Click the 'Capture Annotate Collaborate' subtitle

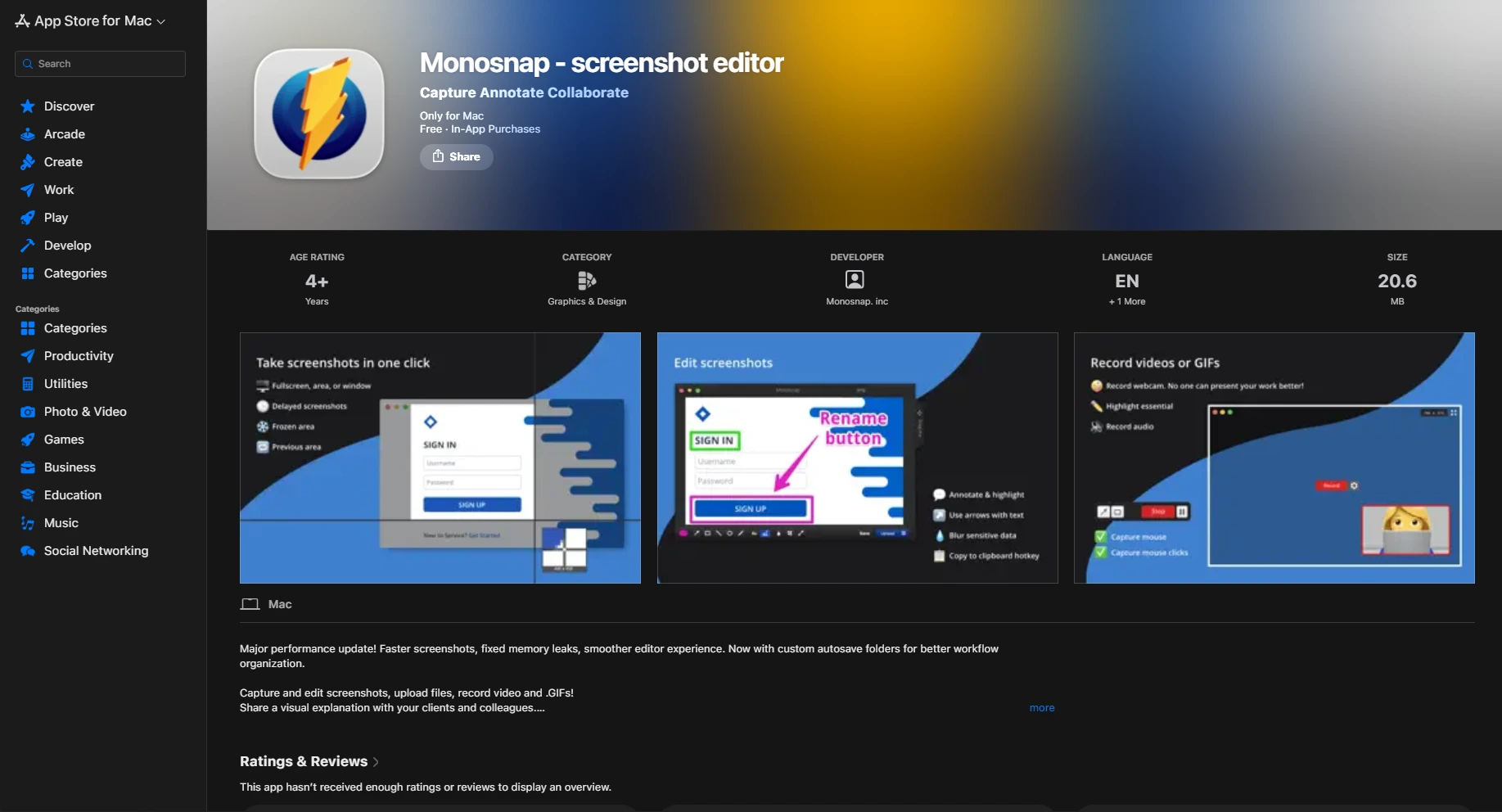[524, 92]
